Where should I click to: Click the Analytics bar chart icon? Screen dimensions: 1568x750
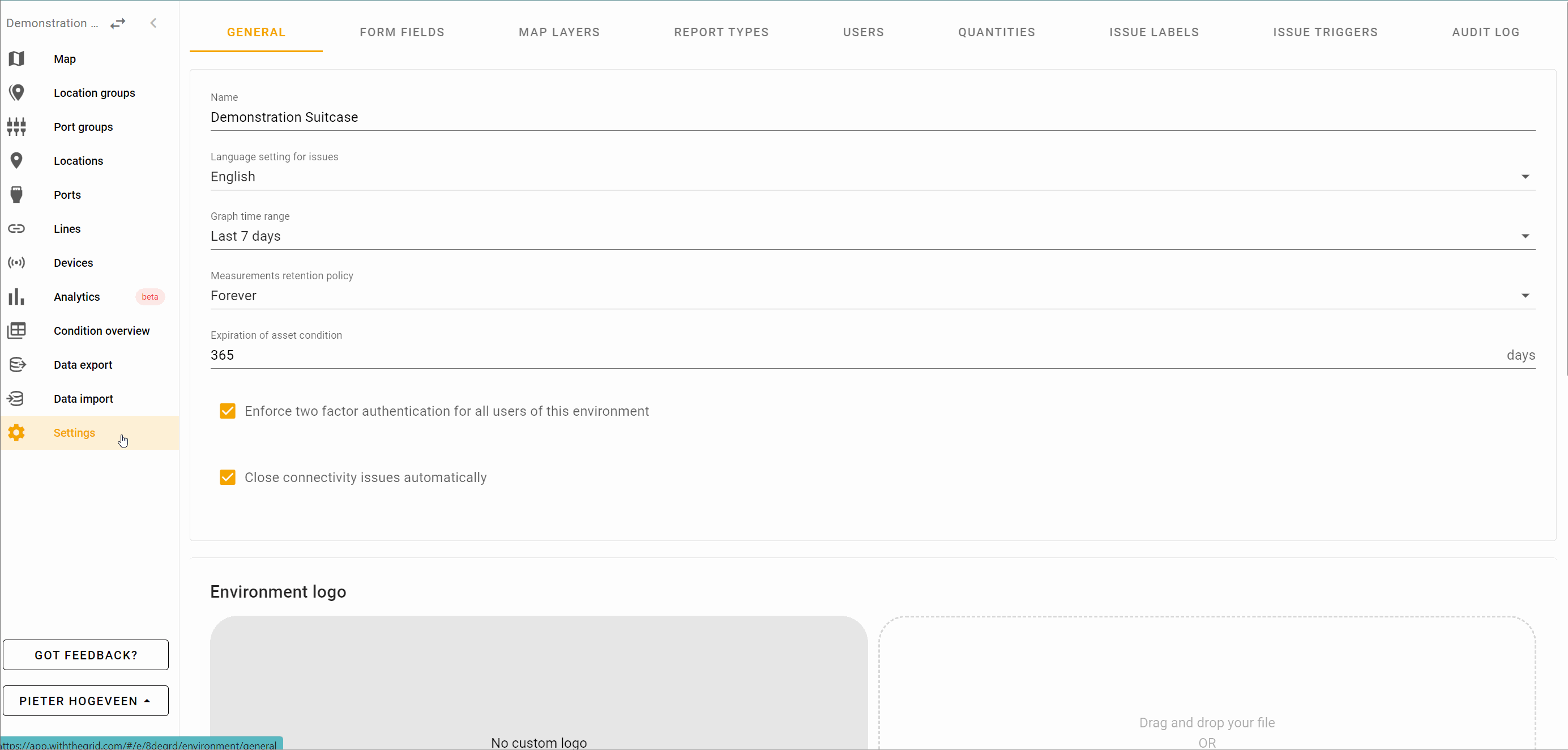pyautogui.click(x=16, y=297)
